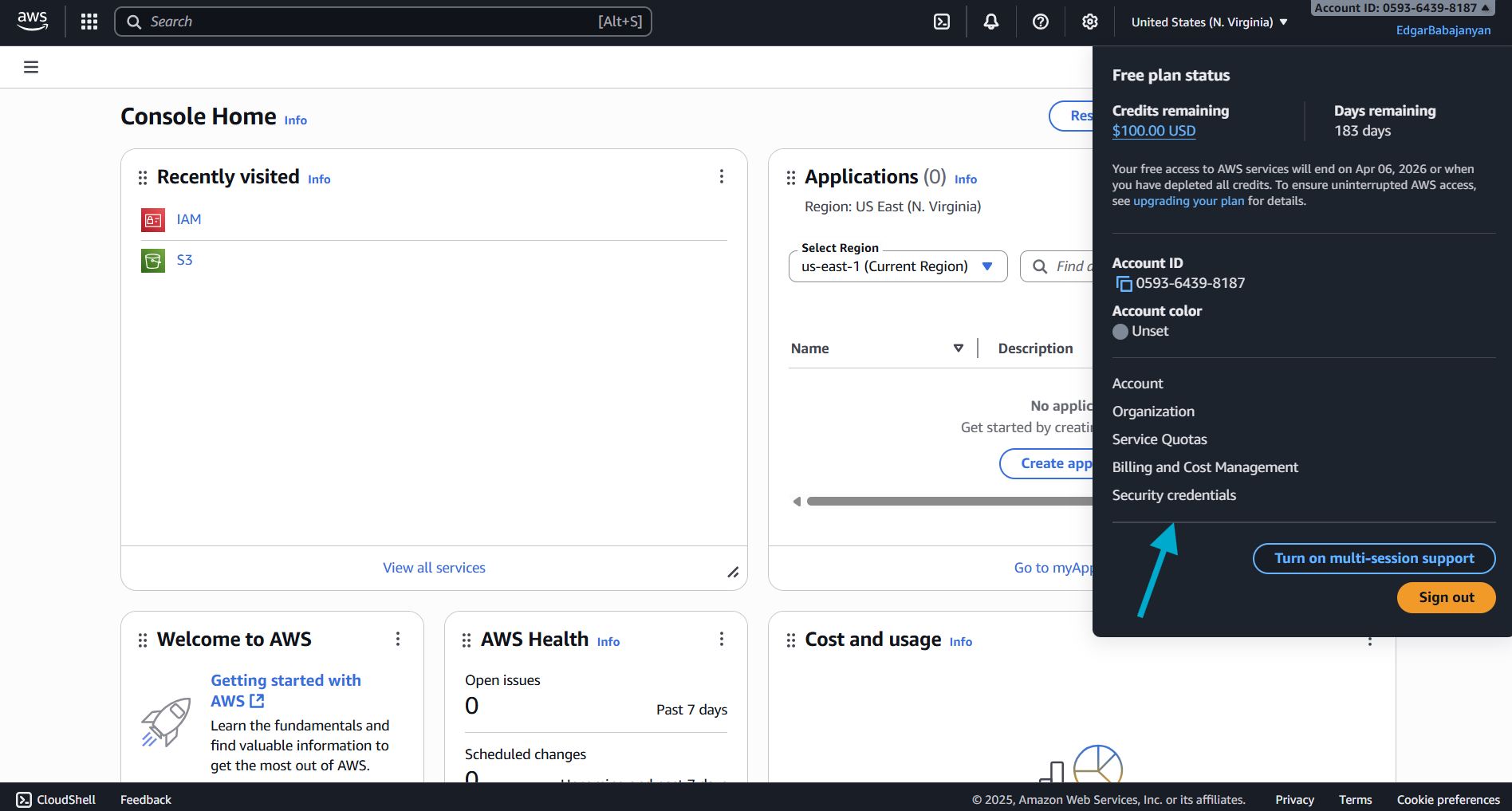This screenshot has width=1512, height=811.
Task: Open the hamburger navigation menu
Action: [30, 67]
